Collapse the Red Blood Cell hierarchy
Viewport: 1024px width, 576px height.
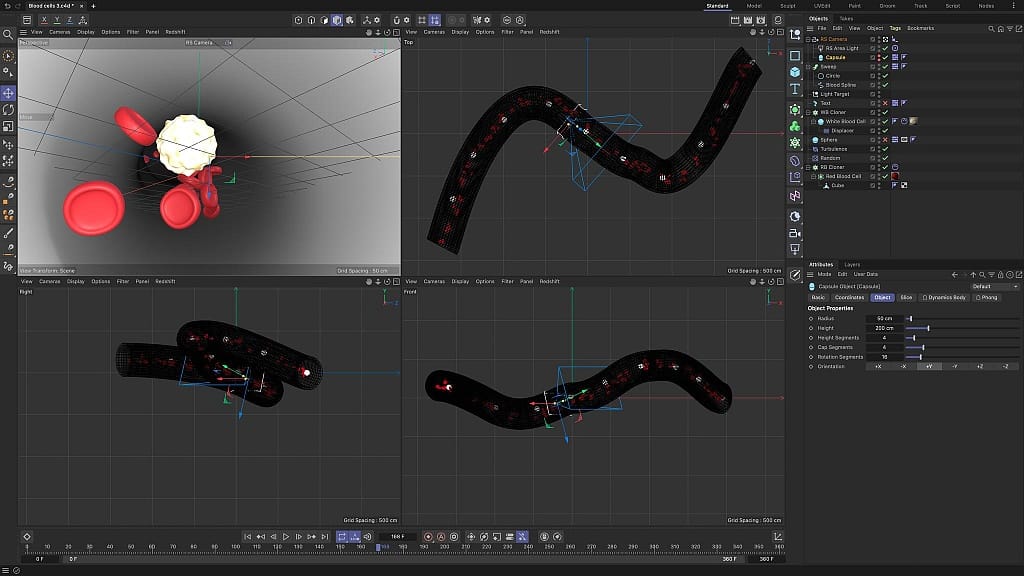click(x=814, y=176)
